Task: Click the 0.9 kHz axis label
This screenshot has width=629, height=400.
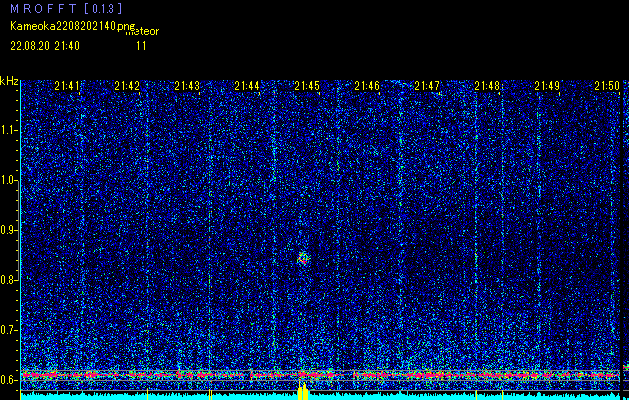Action: click(9, 230)
